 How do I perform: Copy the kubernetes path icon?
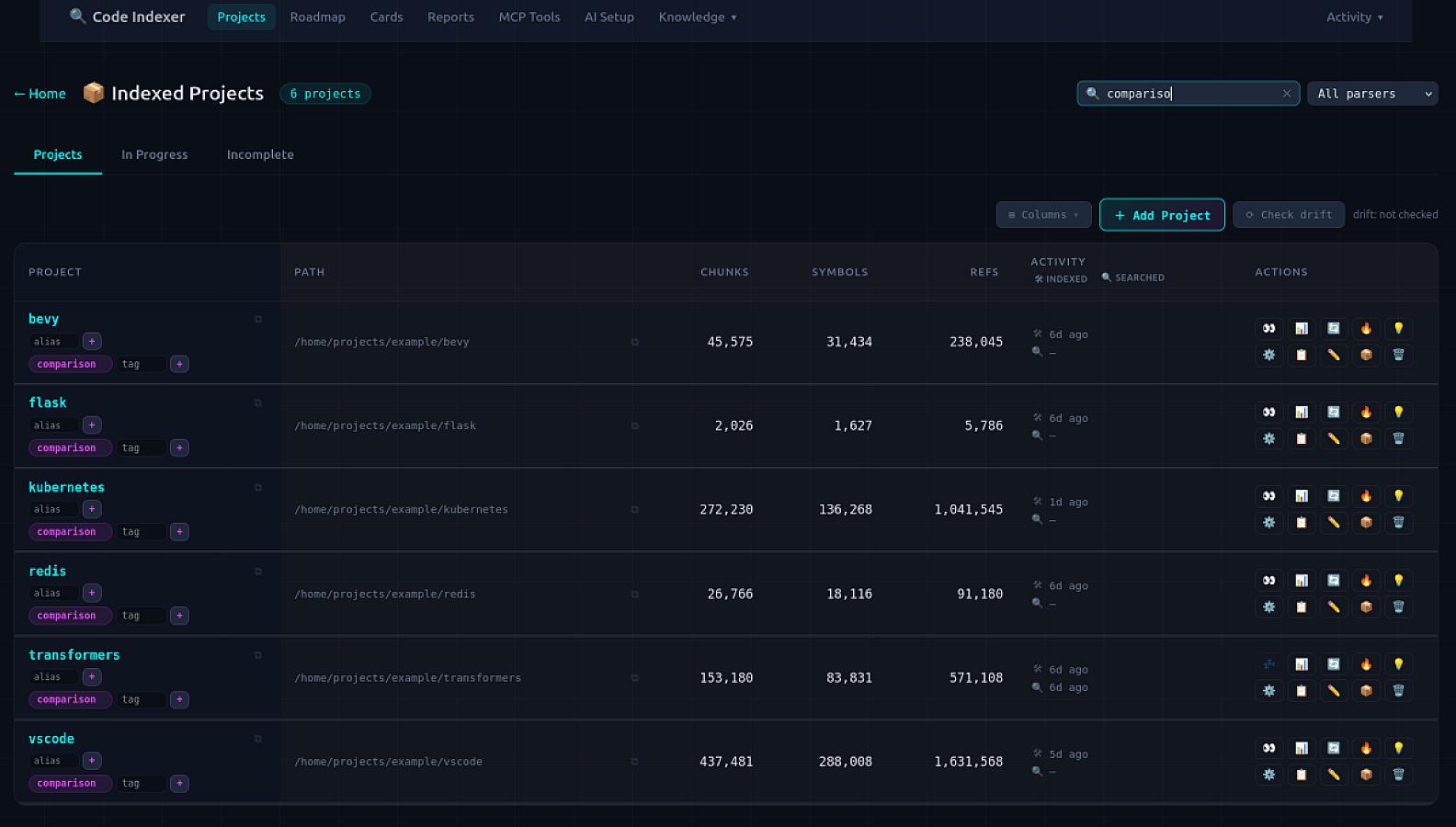pos(634,509)
